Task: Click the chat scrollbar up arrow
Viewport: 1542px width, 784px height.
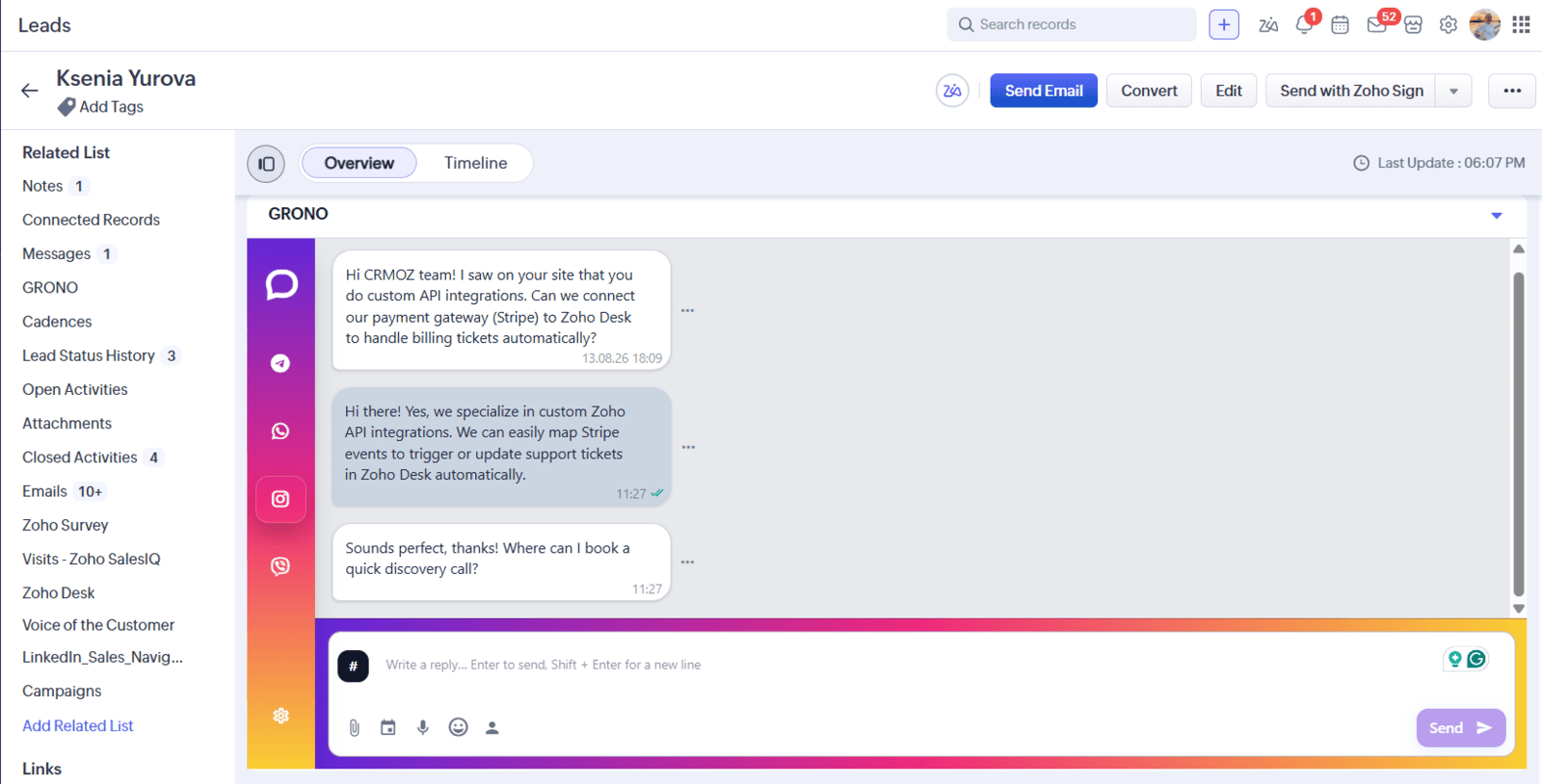Action: click(1519, 248)
